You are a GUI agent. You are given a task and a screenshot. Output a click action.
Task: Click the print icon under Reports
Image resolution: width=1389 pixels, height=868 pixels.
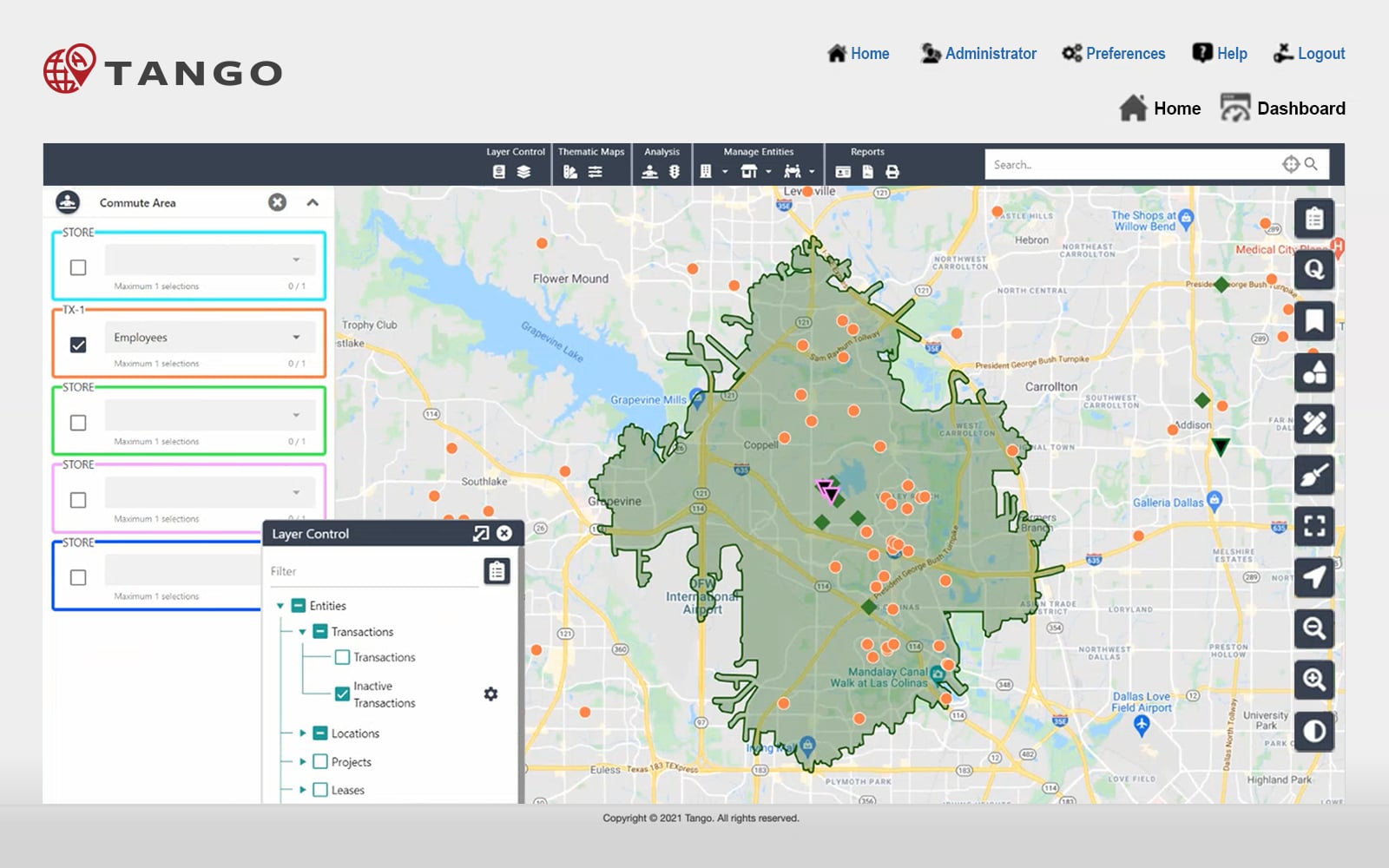892,172
